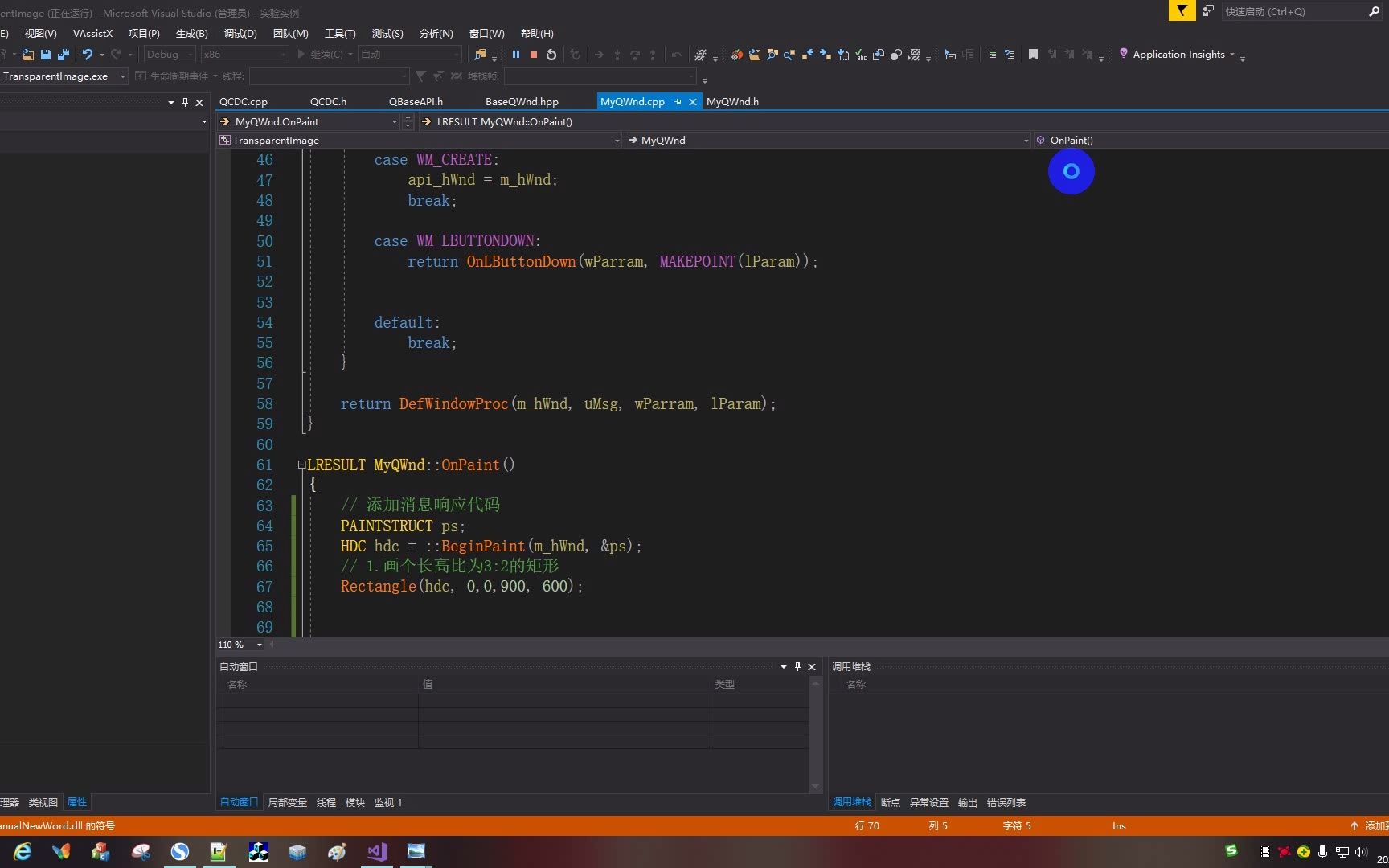Open the feedback notification flag icon

pyautogui.click(x=1182, y=11)
